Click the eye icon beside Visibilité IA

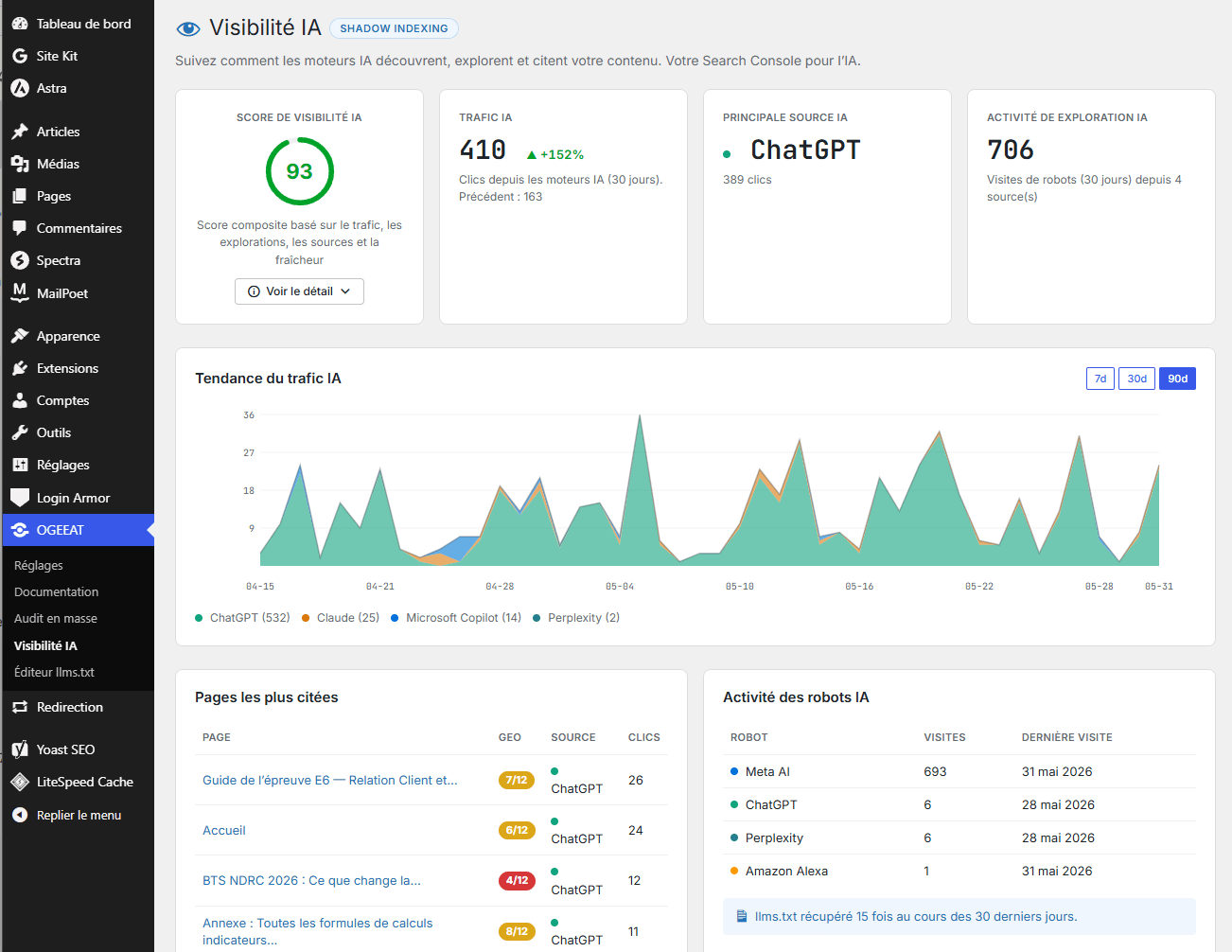pyautogui.click(x=188, y=28)
